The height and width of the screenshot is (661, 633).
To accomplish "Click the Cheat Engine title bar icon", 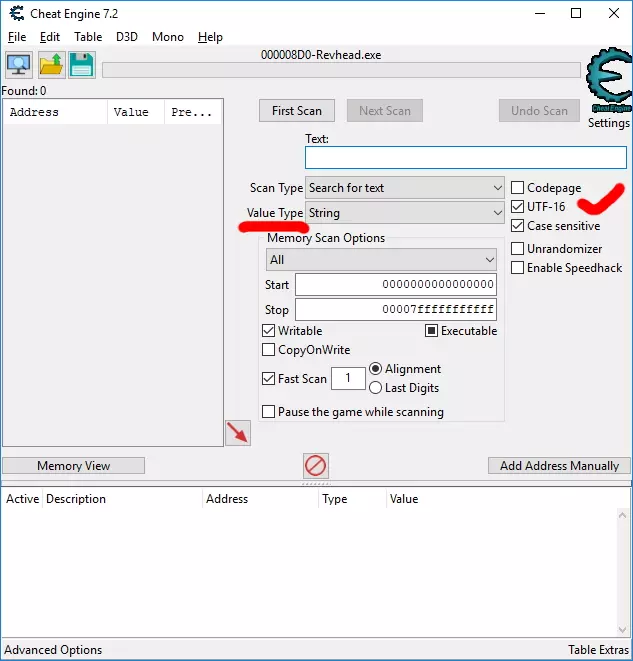I will tap(17, 13).
